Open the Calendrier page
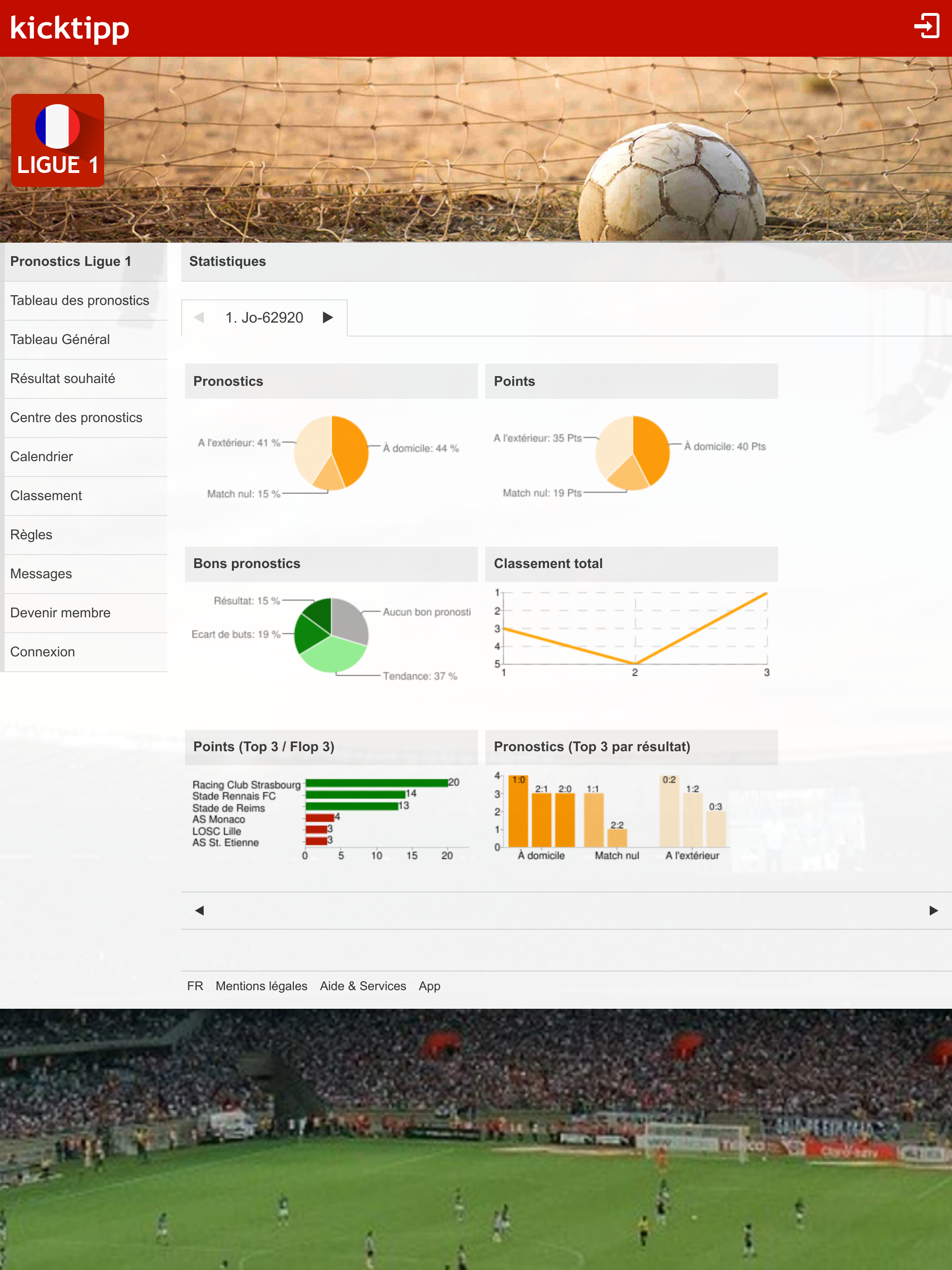This screenshot has height=1270, width=952. click(41, 456)
